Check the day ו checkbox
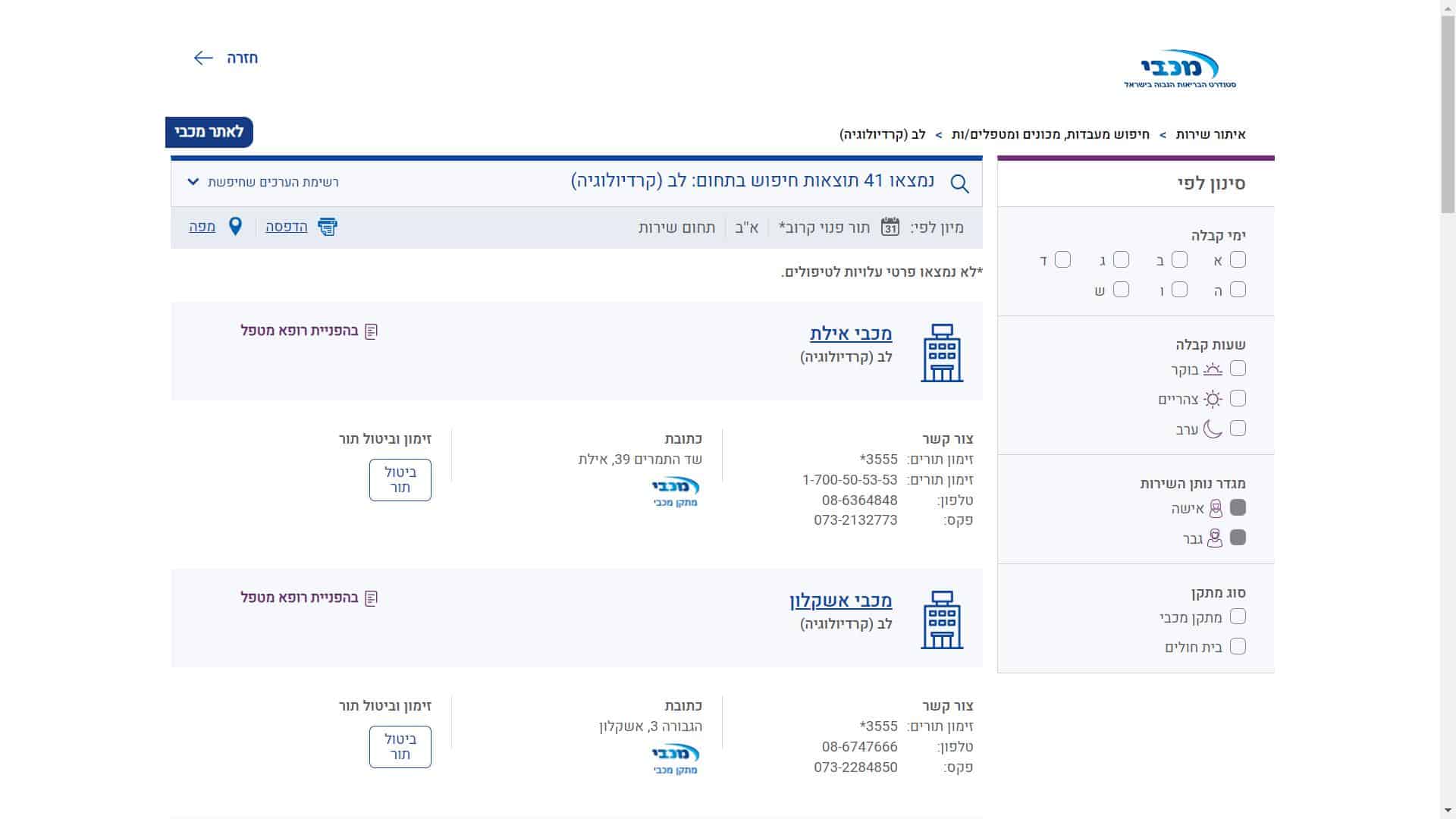The width and height of the screenshot is (1456, 819). coord(1179,290)
